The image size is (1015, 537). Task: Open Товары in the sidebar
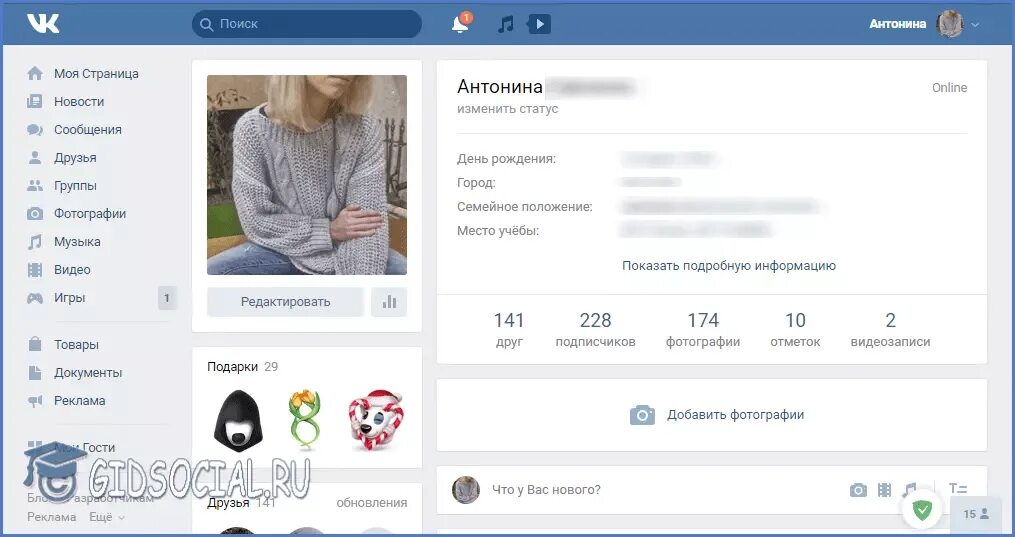tap(76, 345)
